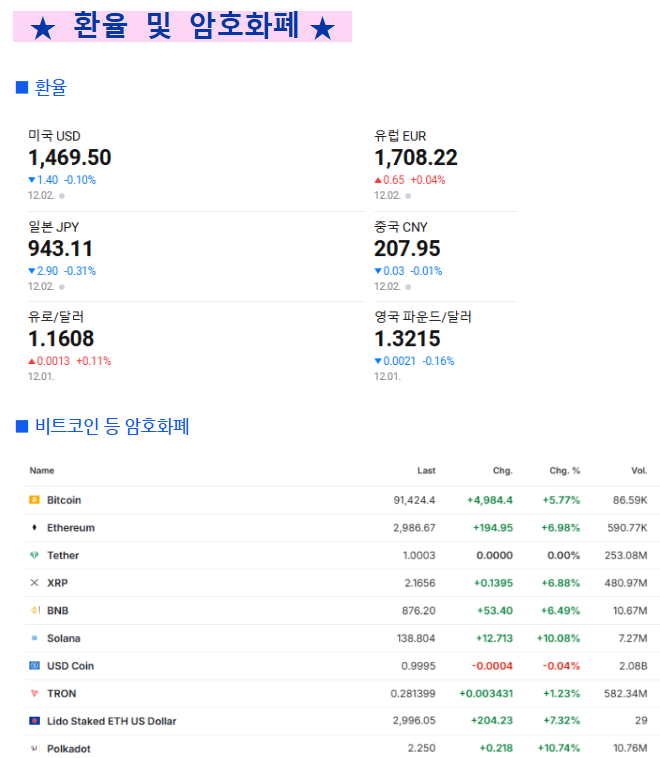Open the Bitcoin name link
Screen dimensions: 660x758
pos(64,500)
